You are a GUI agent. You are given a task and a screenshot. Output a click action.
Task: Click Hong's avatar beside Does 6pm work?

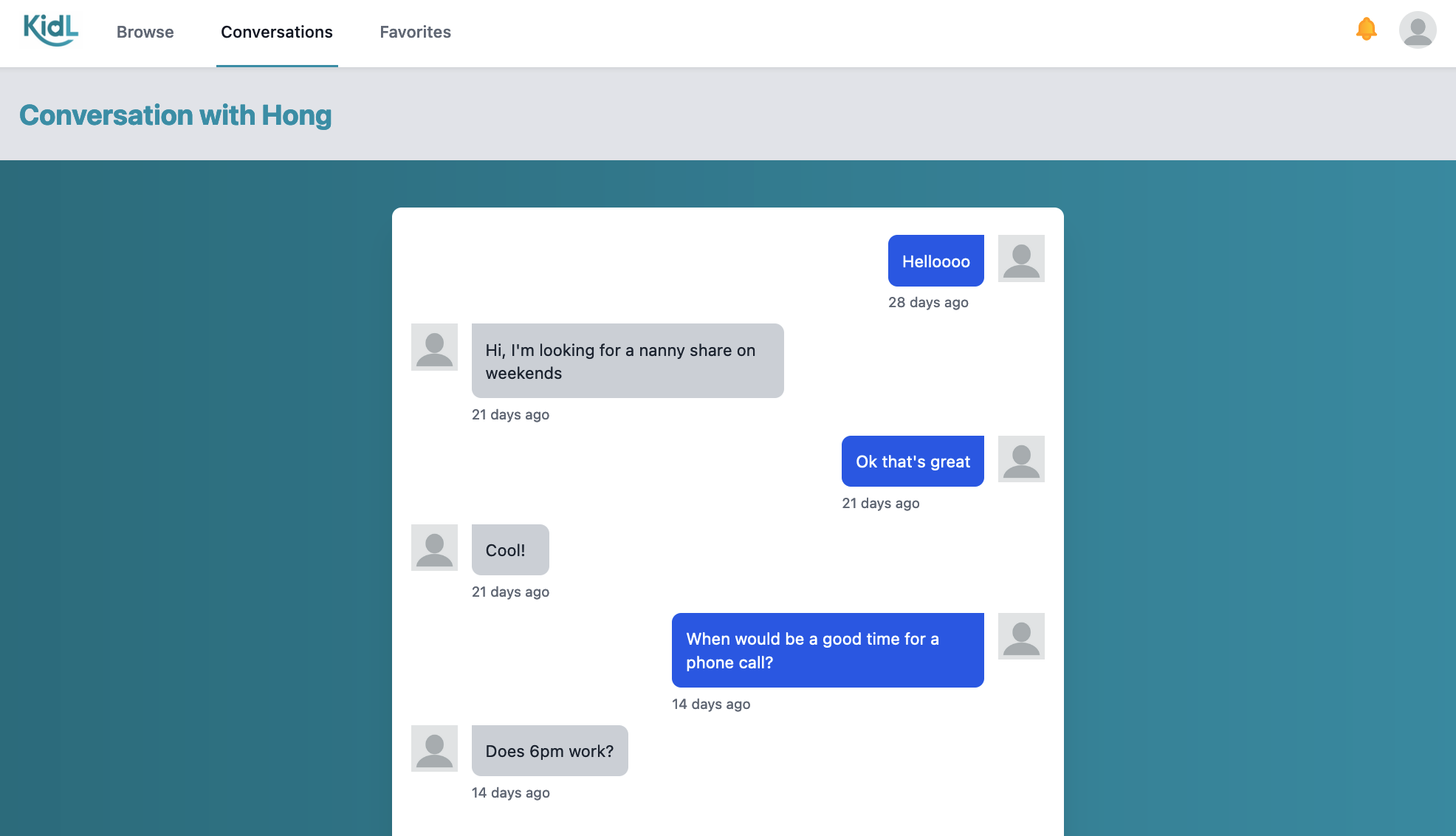click(x=434, y=749)
